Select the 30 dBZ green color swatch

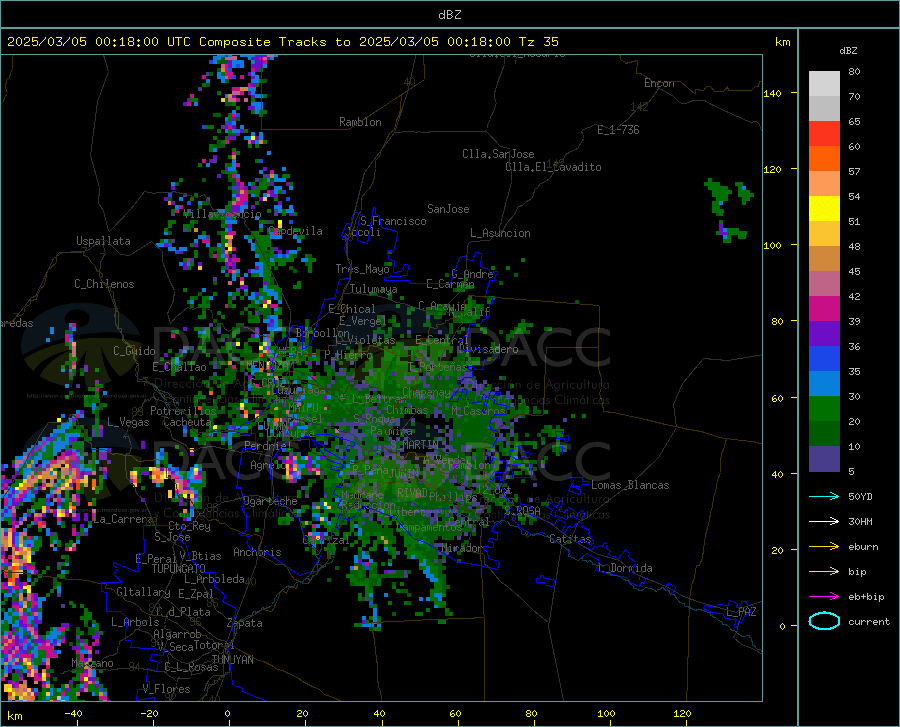[x=824, y=409]
